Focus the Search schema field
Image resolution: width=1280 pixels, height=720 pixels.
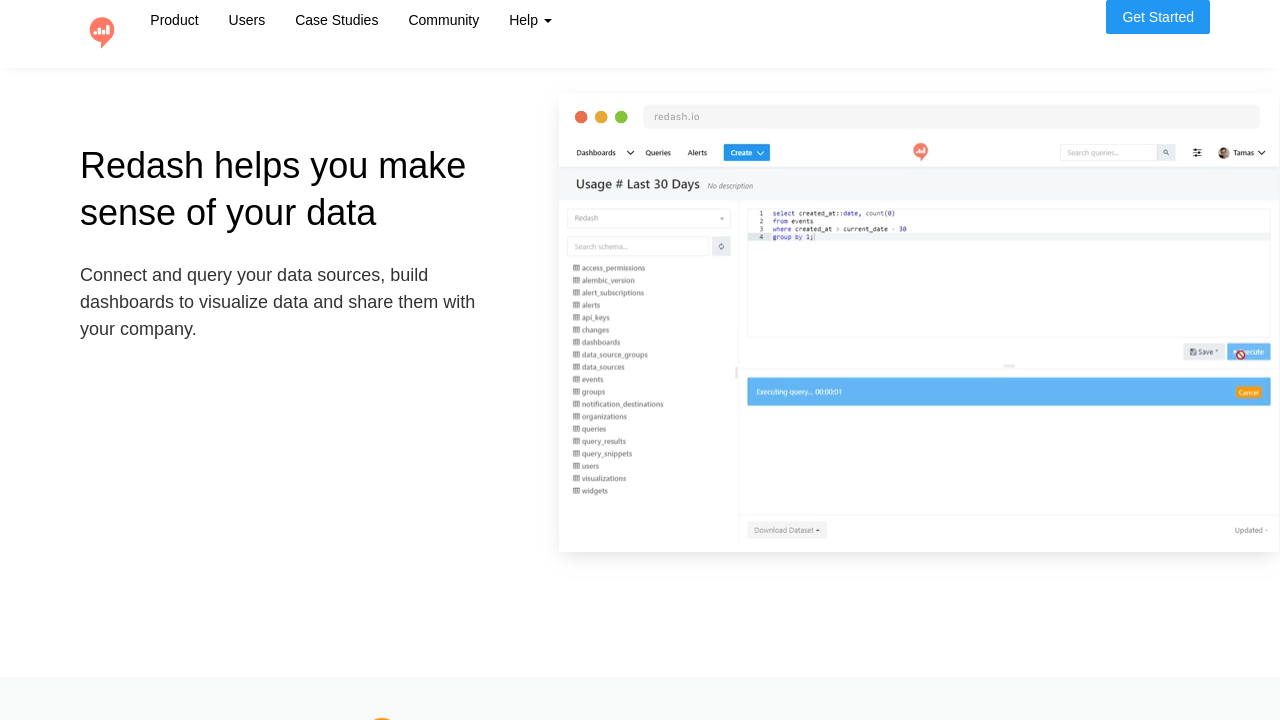point(638,246)
